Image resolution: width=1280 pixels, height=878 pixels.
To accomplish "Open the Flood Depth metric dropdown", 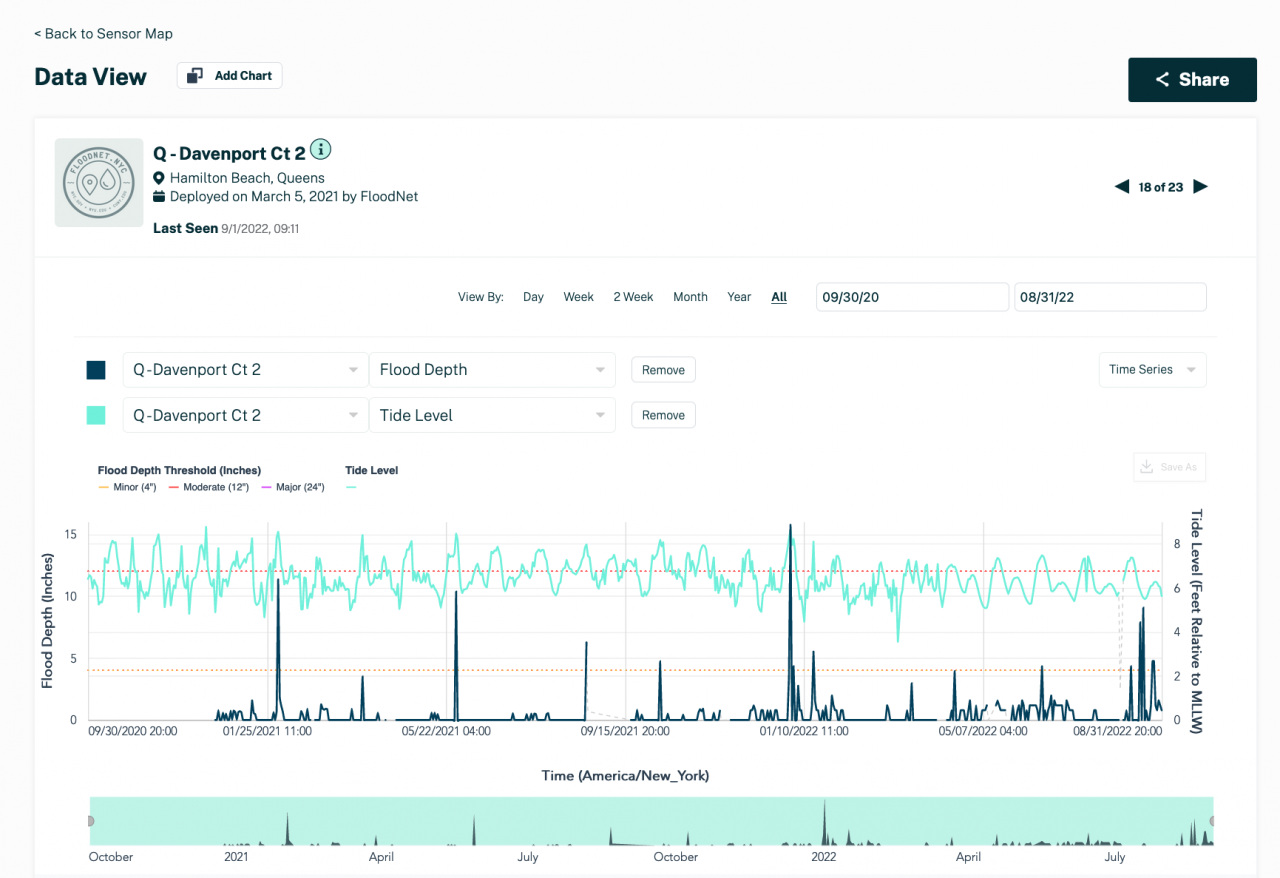I will click(x=492, y=369).
